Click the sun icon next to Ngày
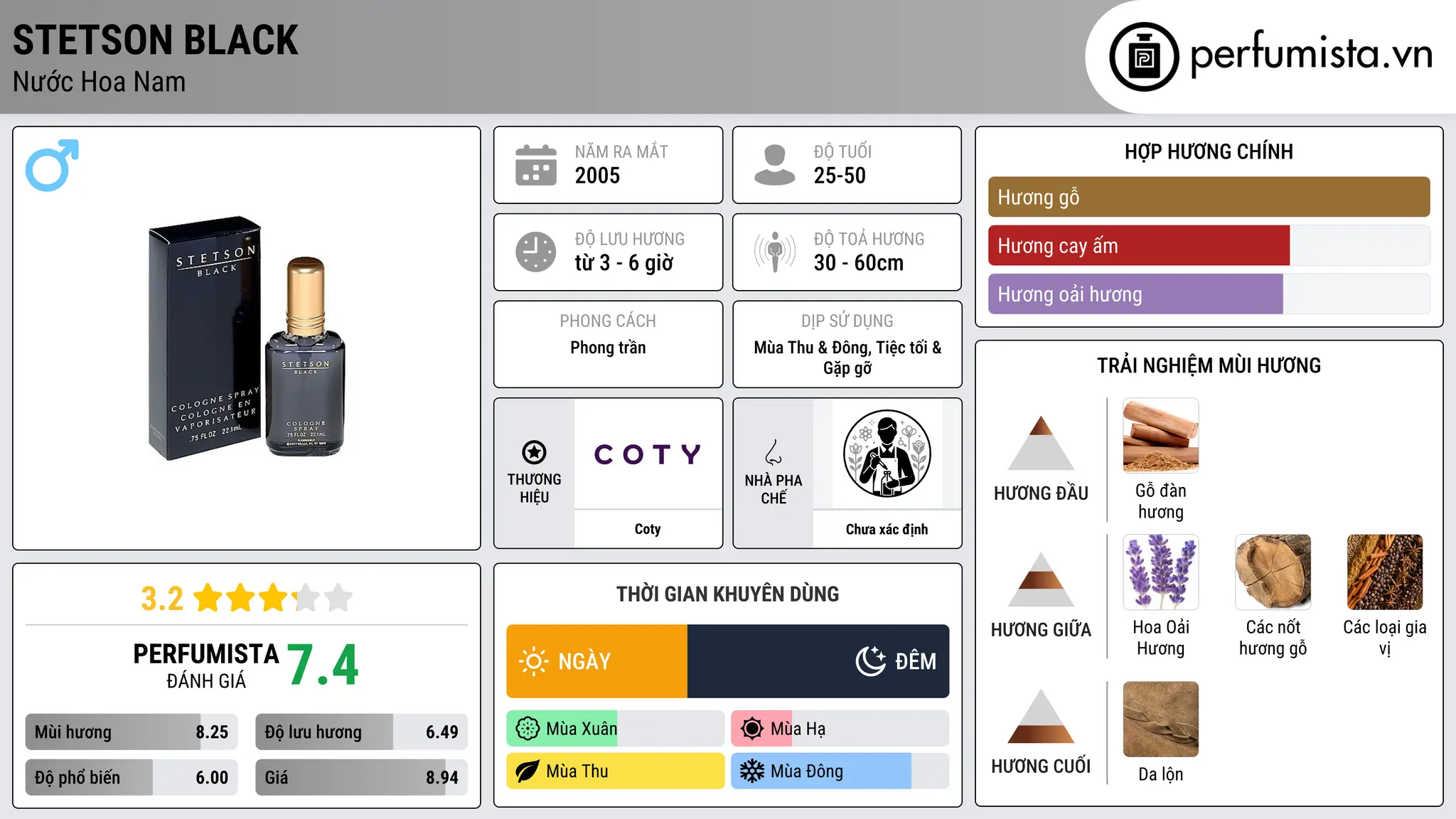1456x819 pixels. [x=533, y=661]
